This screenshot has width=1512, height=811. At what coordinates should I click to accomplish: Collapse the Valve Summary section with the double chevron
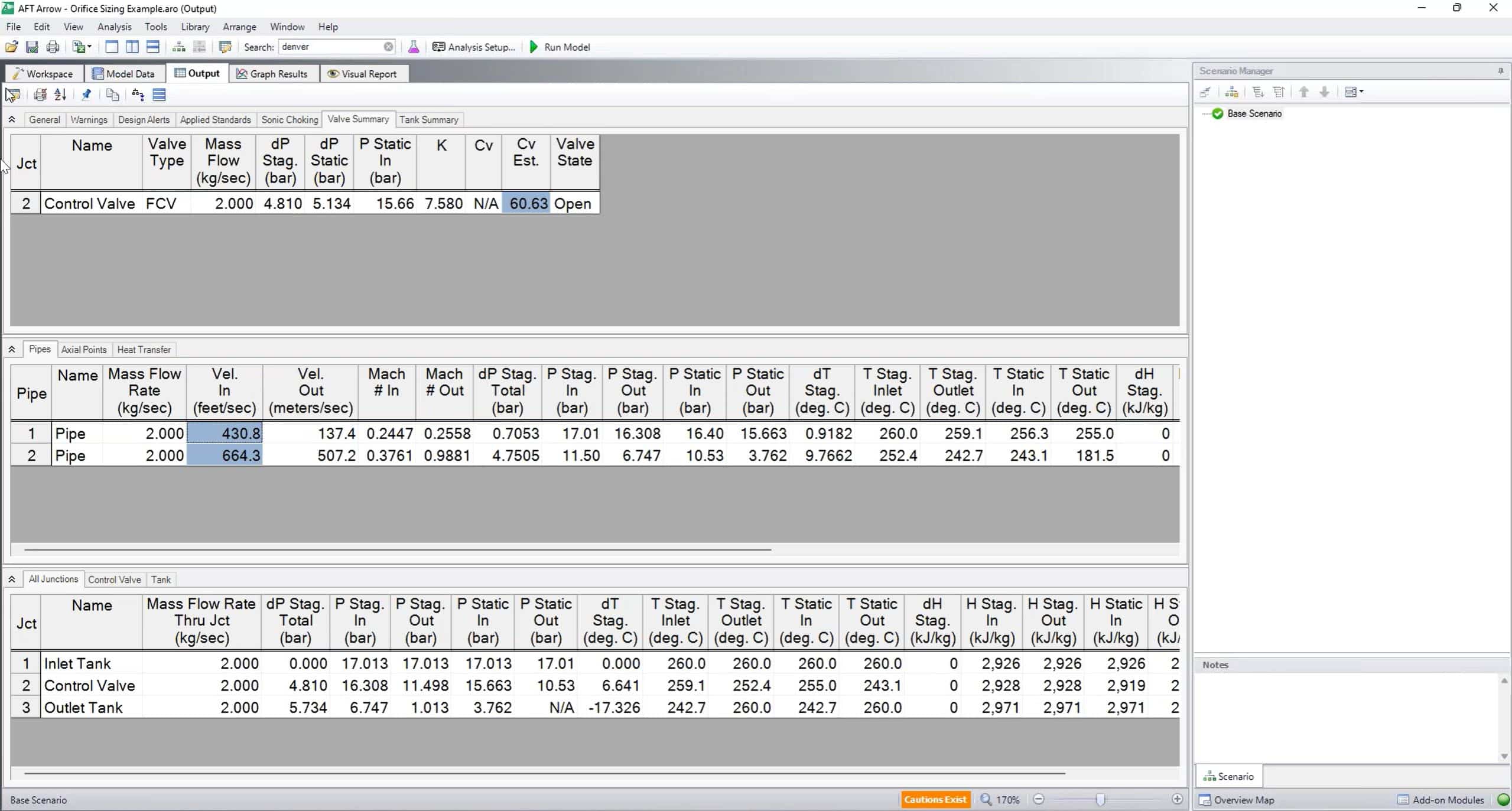tap(12, 119)
